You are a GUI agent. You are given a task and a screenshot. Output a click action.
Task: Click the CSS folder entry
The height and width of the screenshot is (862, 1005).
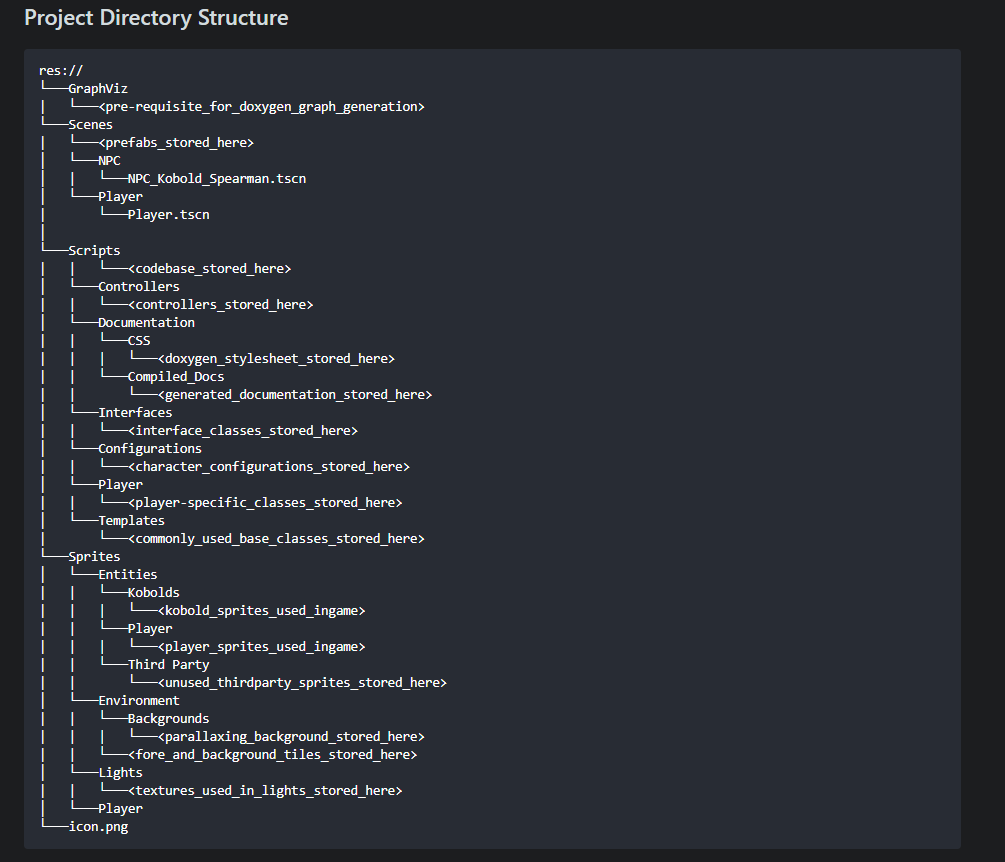(139, 340)
